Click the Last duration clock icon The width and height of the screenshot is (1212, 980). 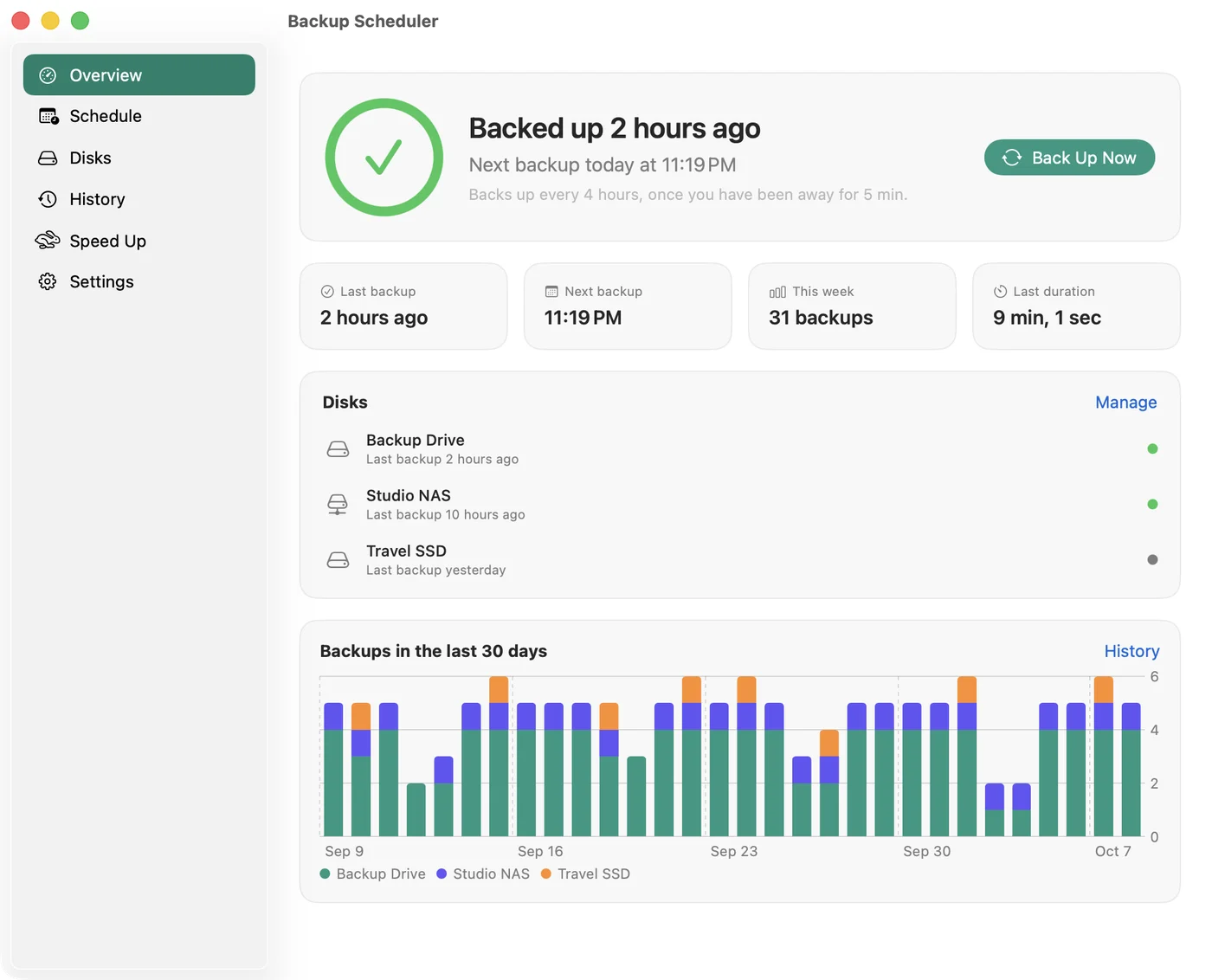click(x=1000, y=292)
